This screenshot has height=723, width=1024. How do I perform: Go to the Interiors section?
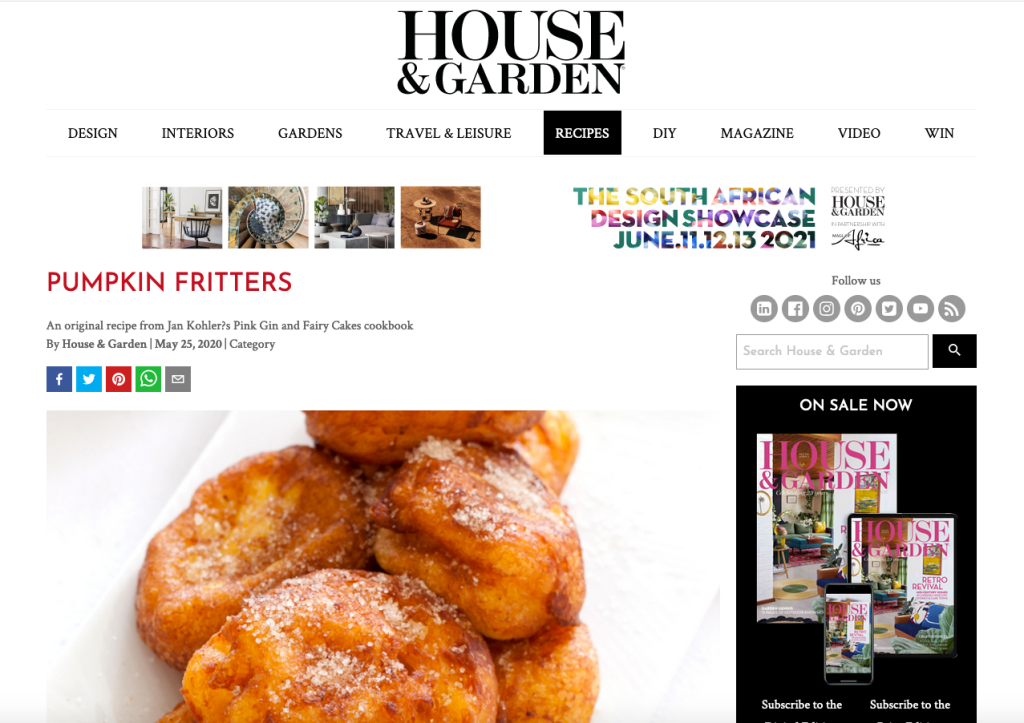[x=198, y=133]
